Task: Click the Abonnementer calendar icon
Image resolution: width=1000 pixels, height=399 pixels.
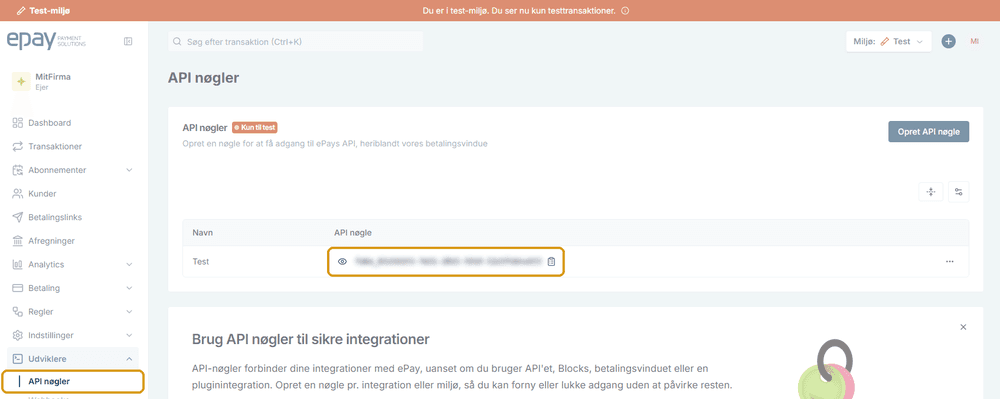Action: pyautogui.click(x=18, y=170)
